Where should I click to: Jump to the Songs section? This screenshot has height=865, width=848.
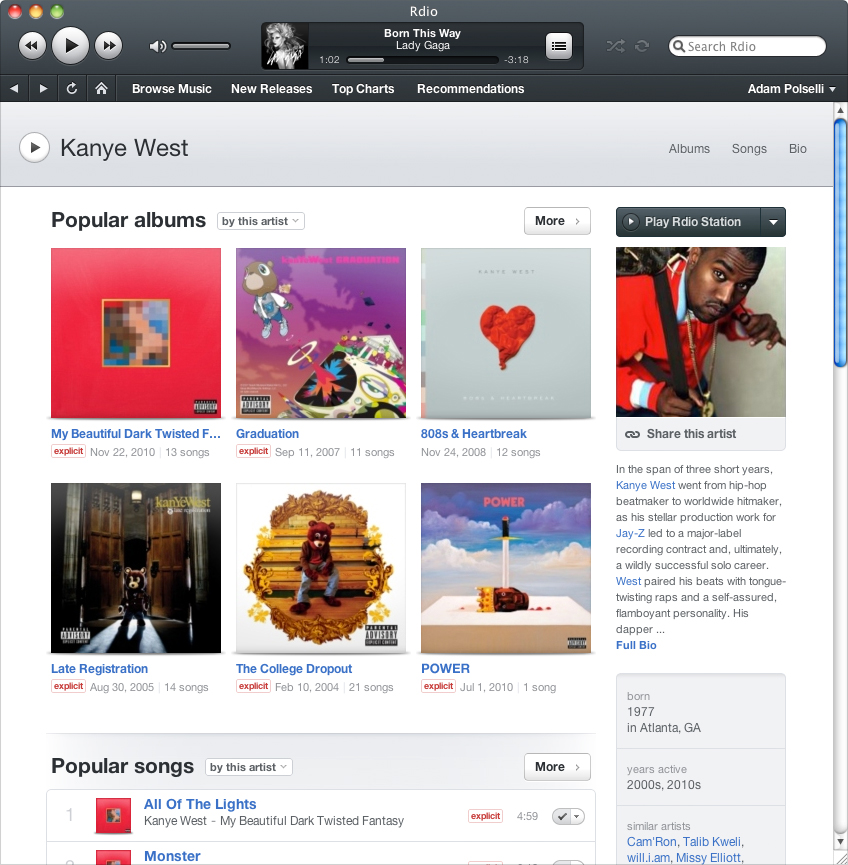(749, 148)
